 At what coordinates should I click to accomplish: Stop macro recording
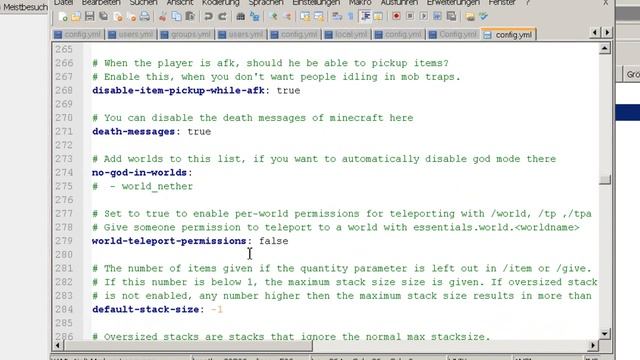click(x=410, y=16)
